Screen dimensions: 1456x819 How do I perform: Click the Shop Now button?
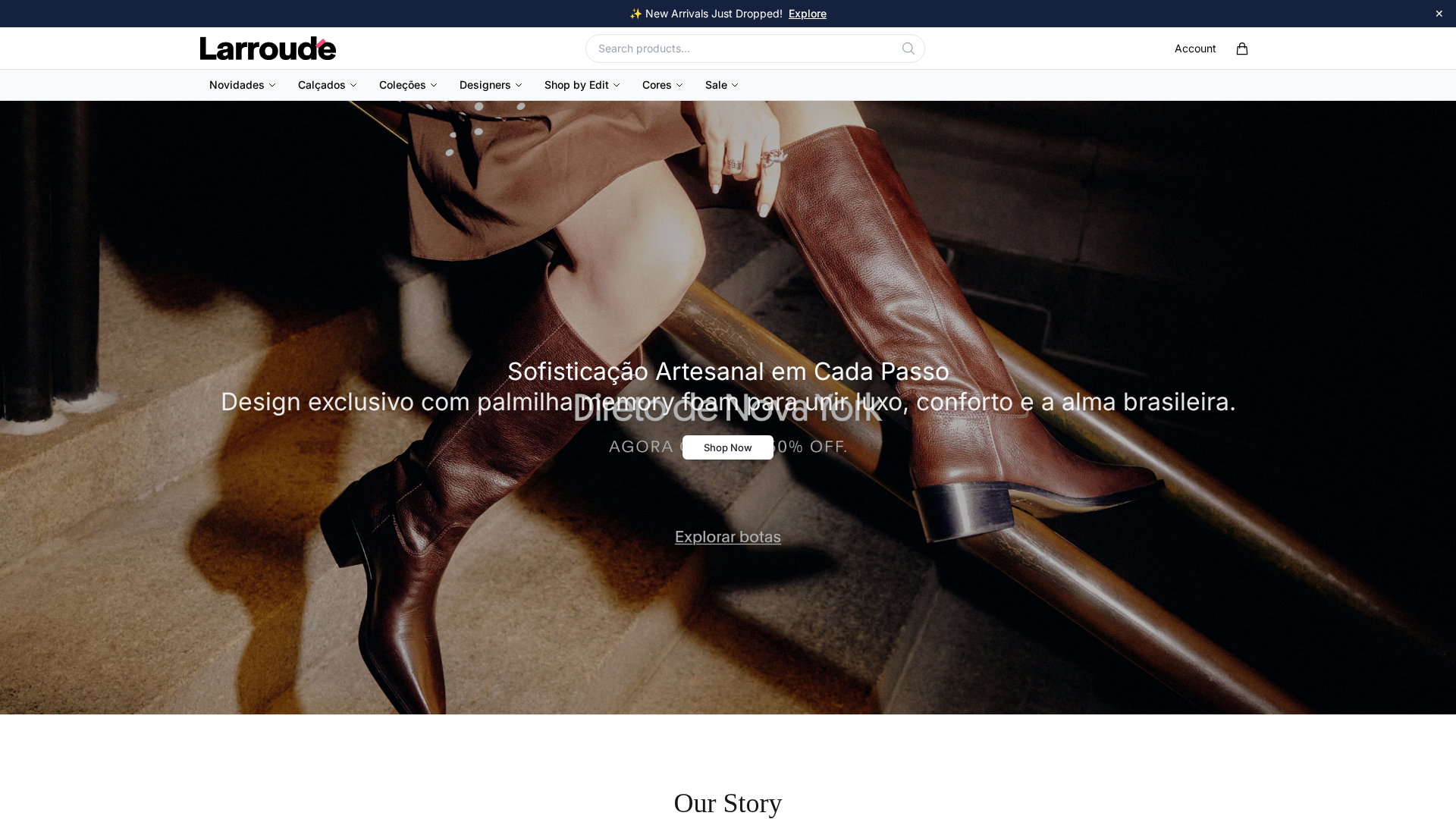coord(728,447)
